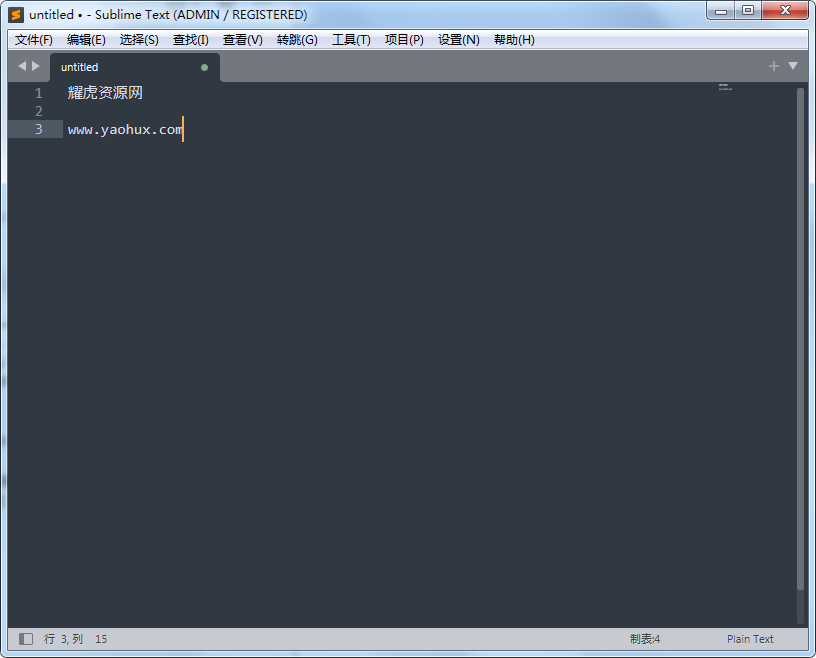Click the unsaved dot on untitled tab
Screen dimensions: 816x658
205,67
